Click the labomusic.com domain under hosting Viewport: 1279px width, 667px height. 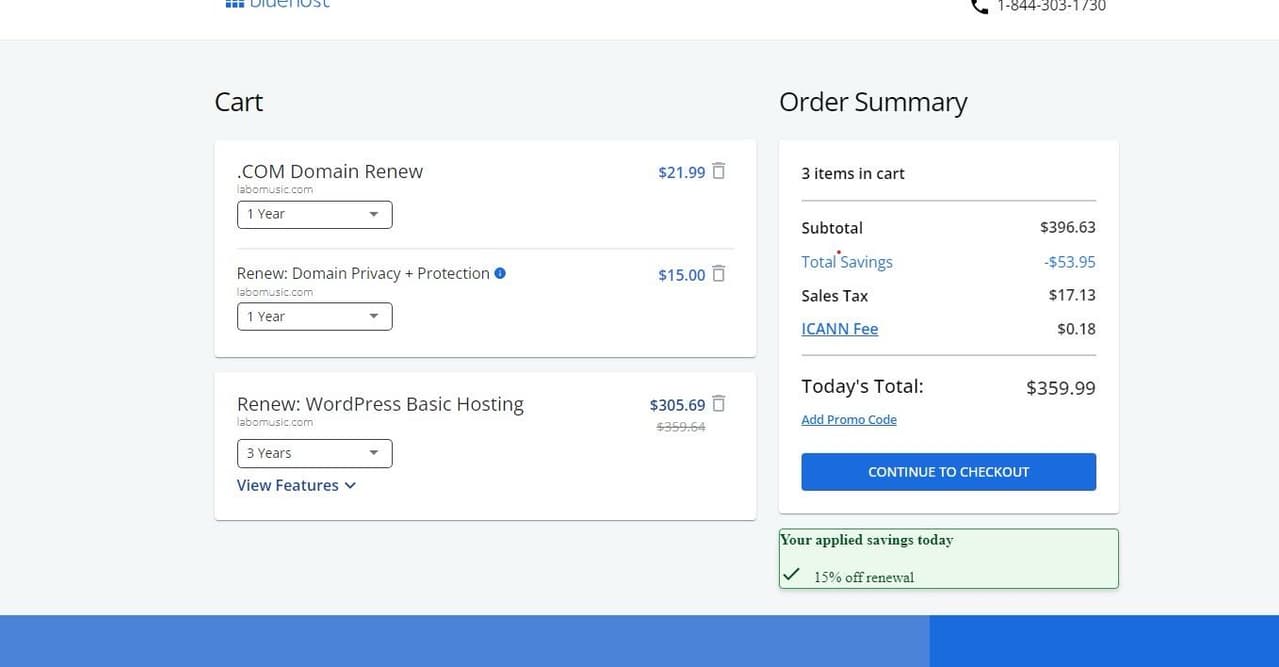click(x=275, y=422)
